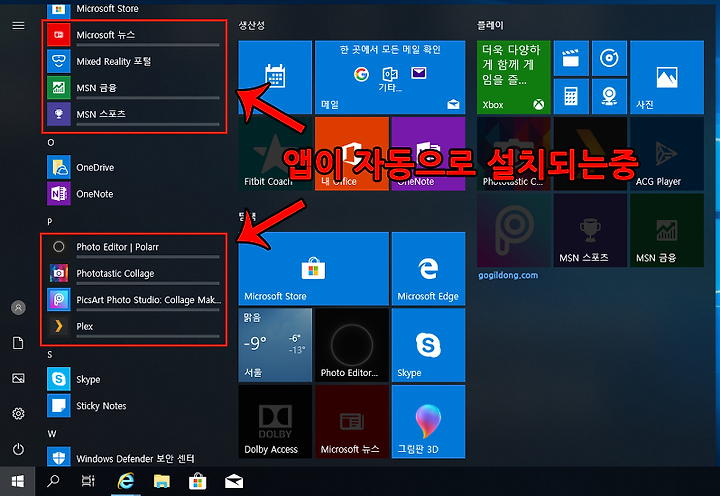The height and width of the screenshot is (496, 720).
Task: Open the Photo Editor tile
Action: coord(352,345)
